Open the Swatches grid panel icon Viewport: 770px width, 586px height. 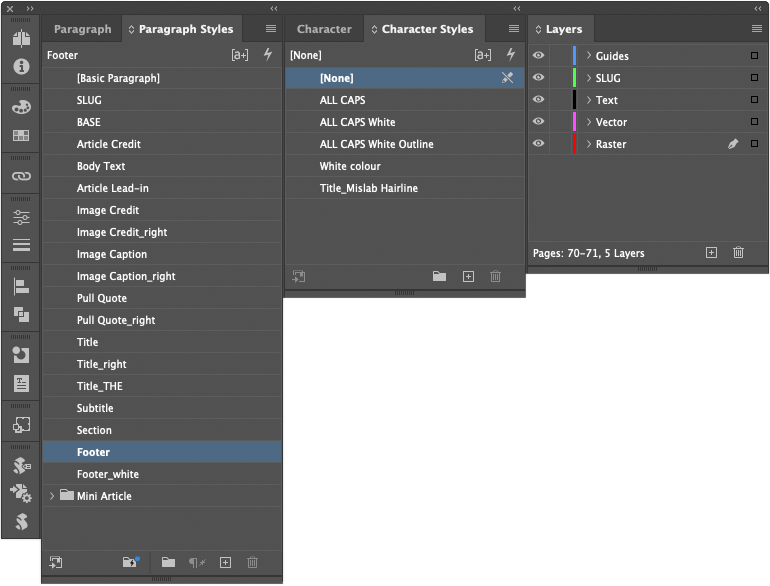(x=21, y=136)
